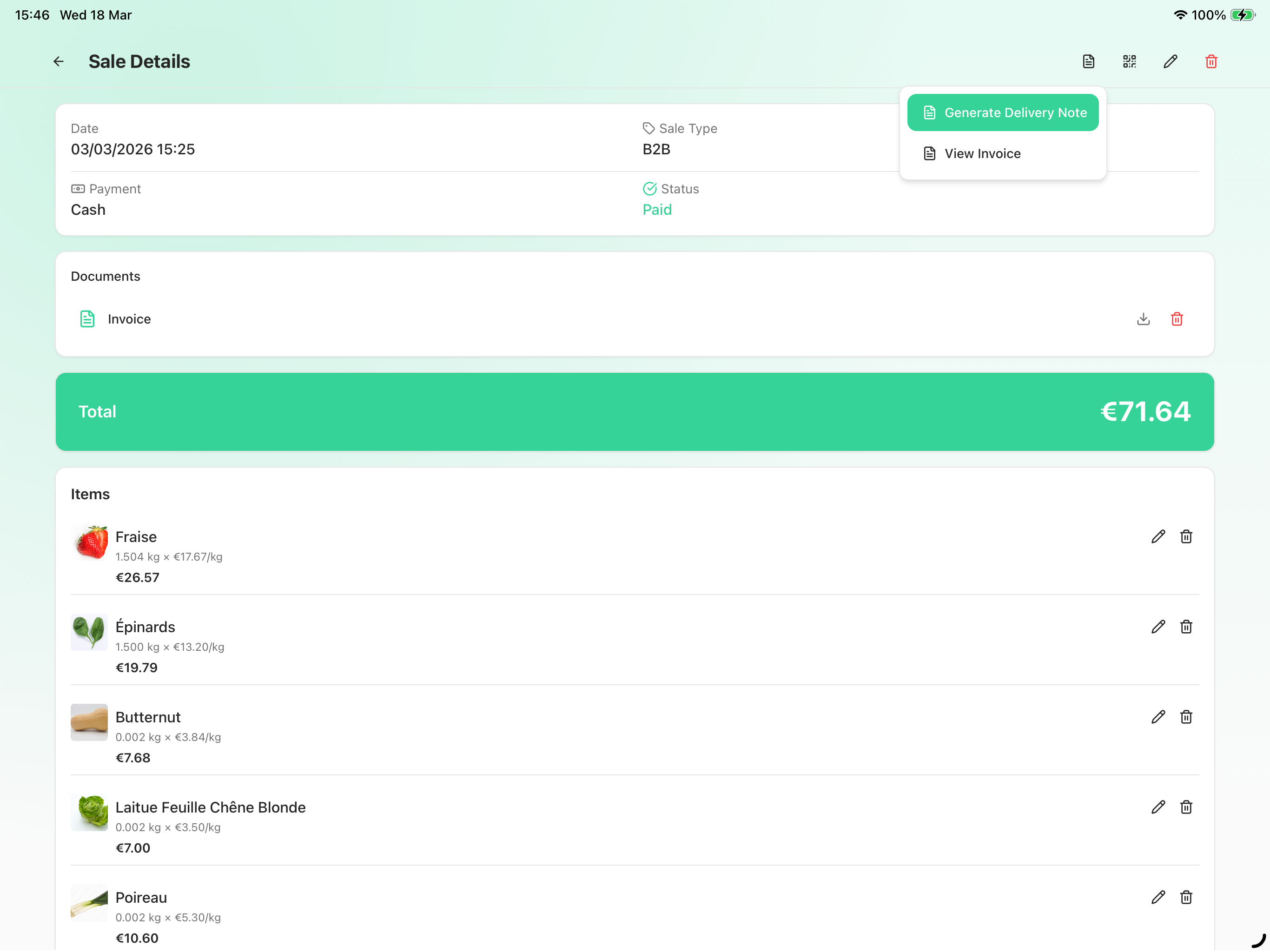Click the Fraise price €26.57
The height and width of the screenshot is (952, 1270).
coord(137,577)
